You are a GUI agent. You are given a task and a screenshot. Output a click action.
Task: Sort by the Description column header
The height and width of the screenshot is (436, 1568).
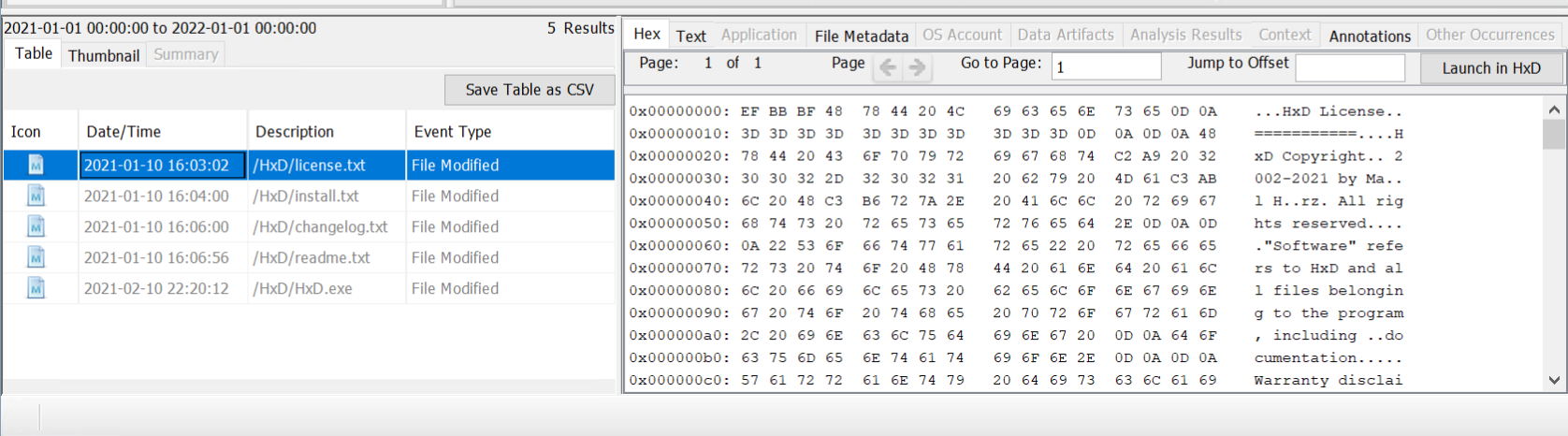tap(327, 132)
